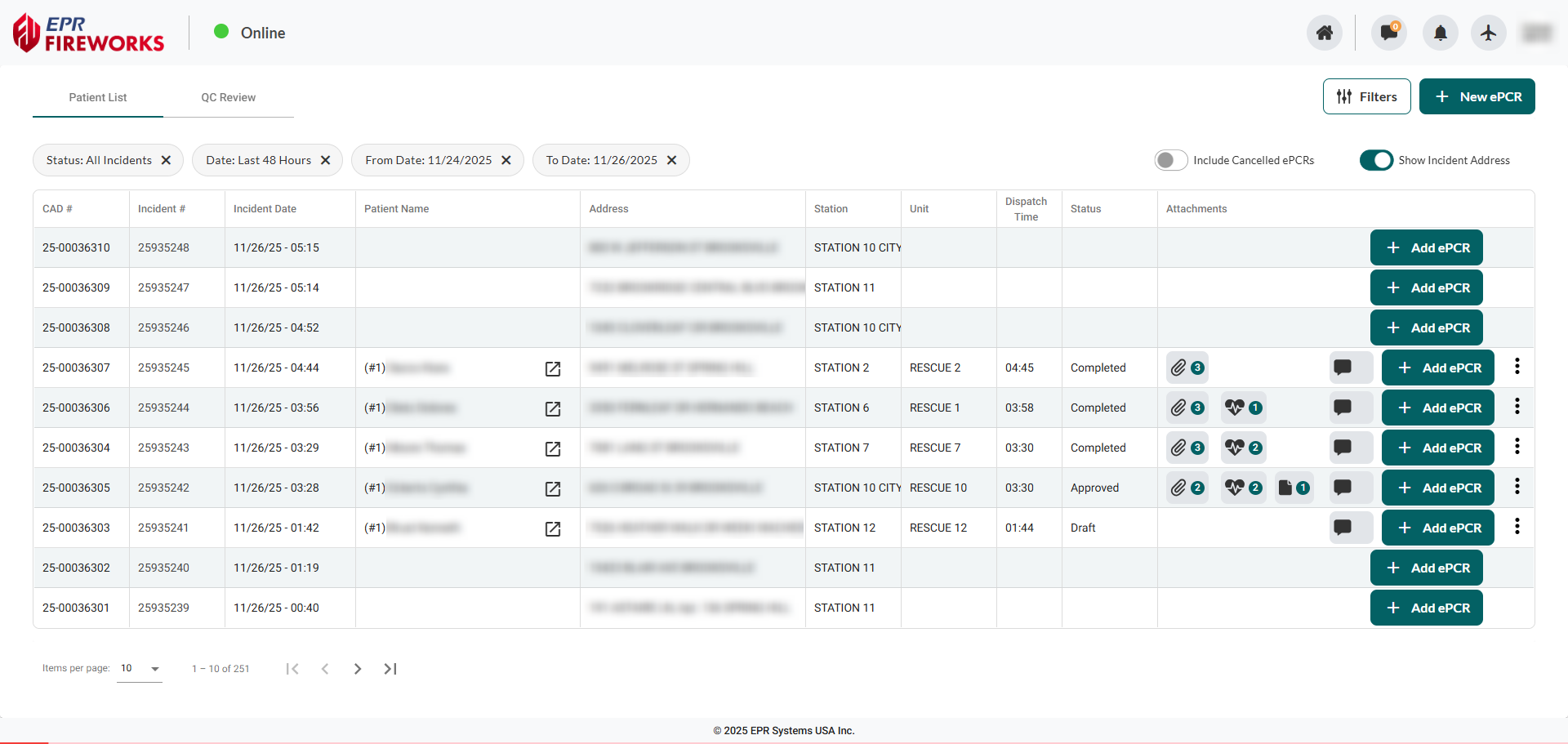
Task: Open the notifications bell icon
Action: pyautogui.click(x=1440, y=33)
